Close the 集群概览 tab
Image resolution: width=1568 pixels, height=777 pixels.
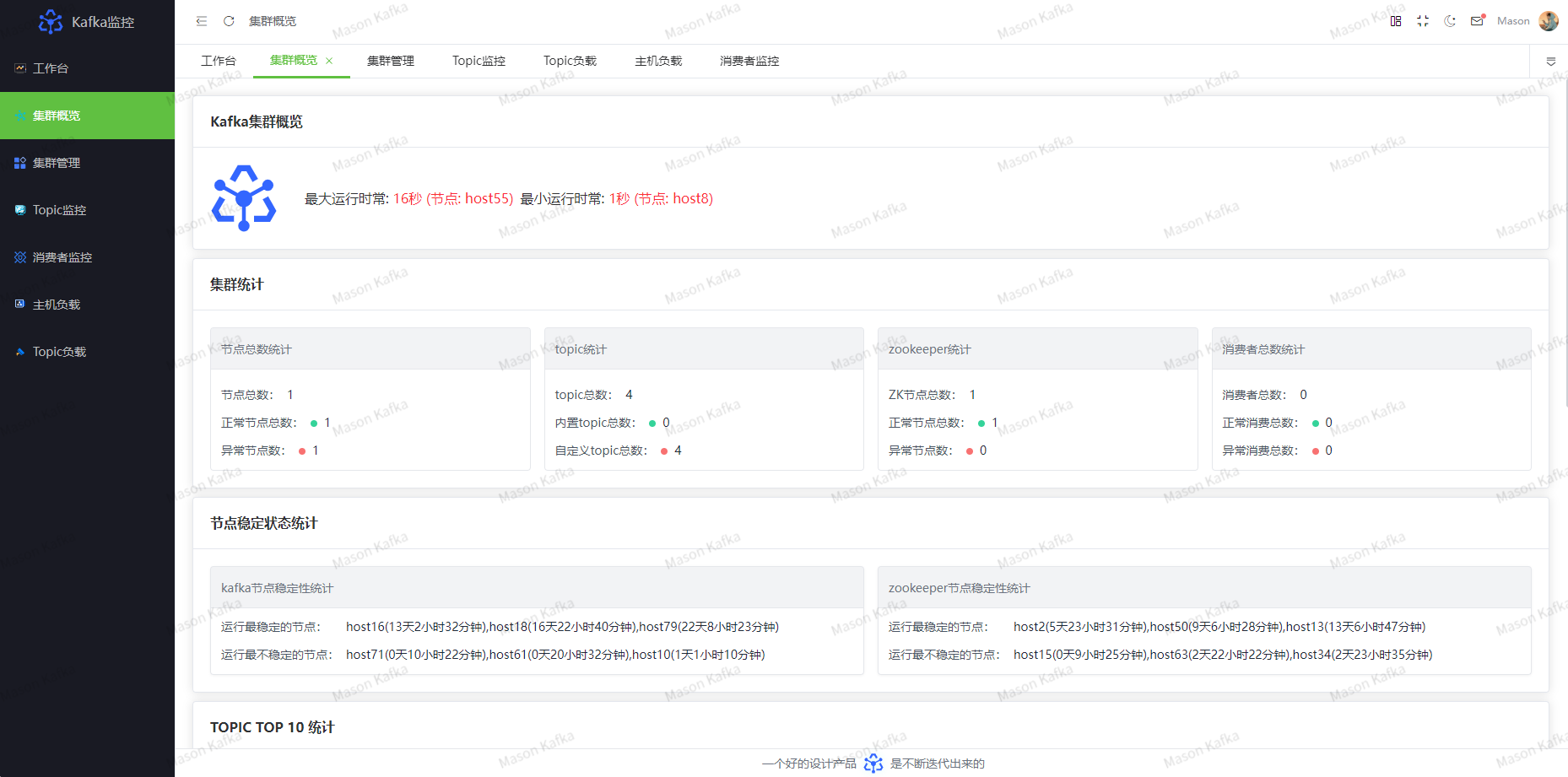[x=329, y=61]
